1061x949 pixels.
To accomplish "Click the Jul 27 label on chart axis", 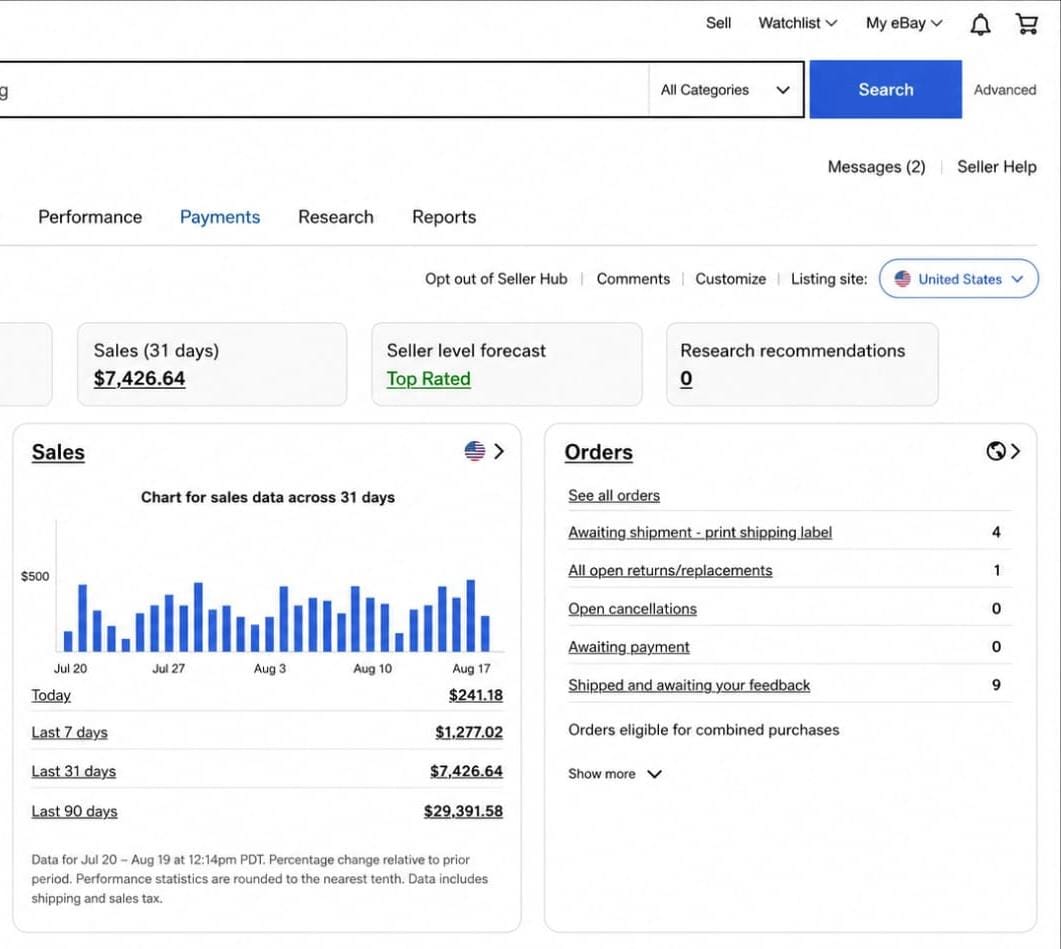I will tap(168, 669).
